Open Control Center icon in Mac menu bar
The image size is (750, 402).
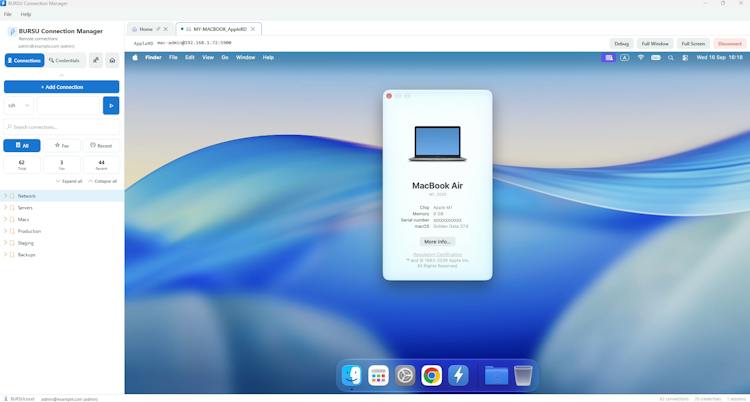point(685,57)
